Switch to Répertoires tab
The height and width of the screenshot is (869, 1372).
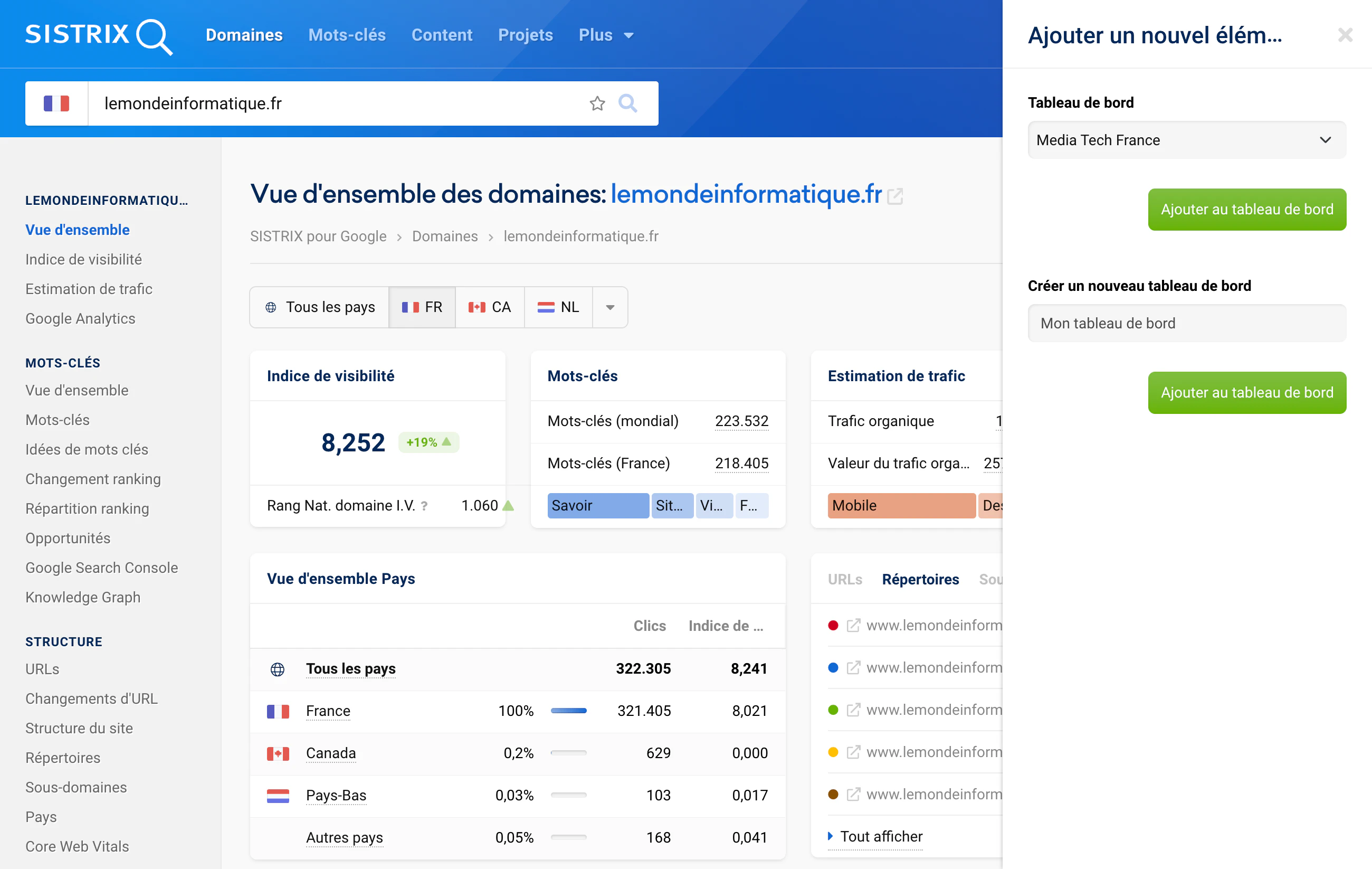click(920, 579)
